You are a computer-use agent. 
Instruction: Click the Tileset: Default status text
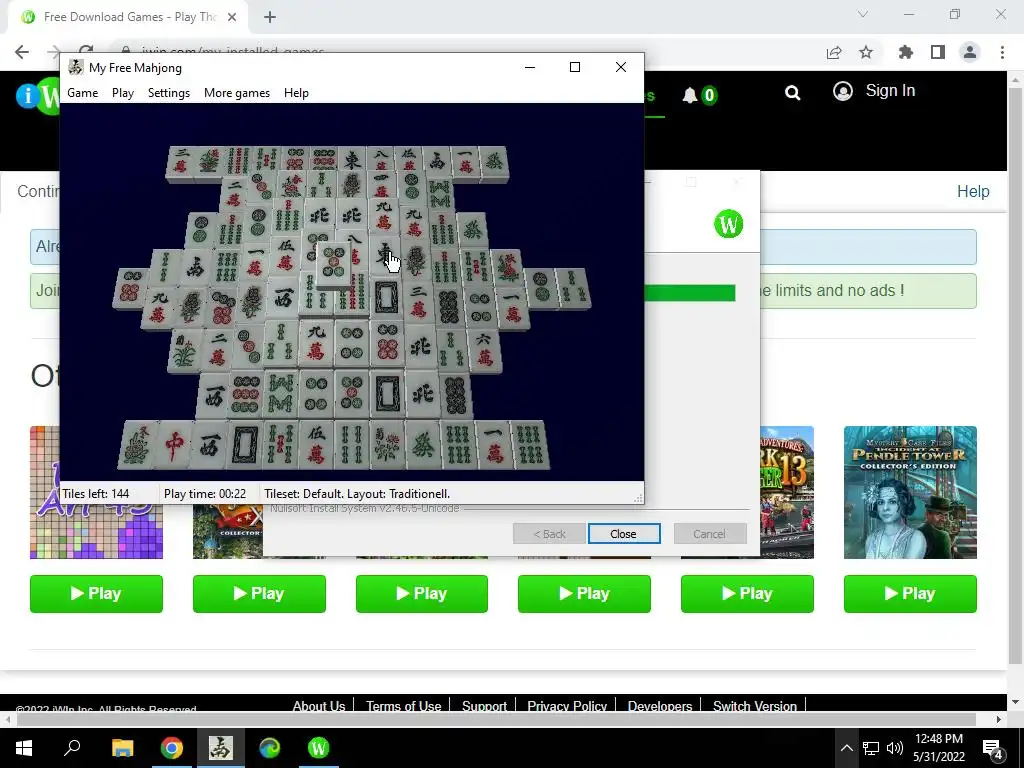(x=357, y=494)
